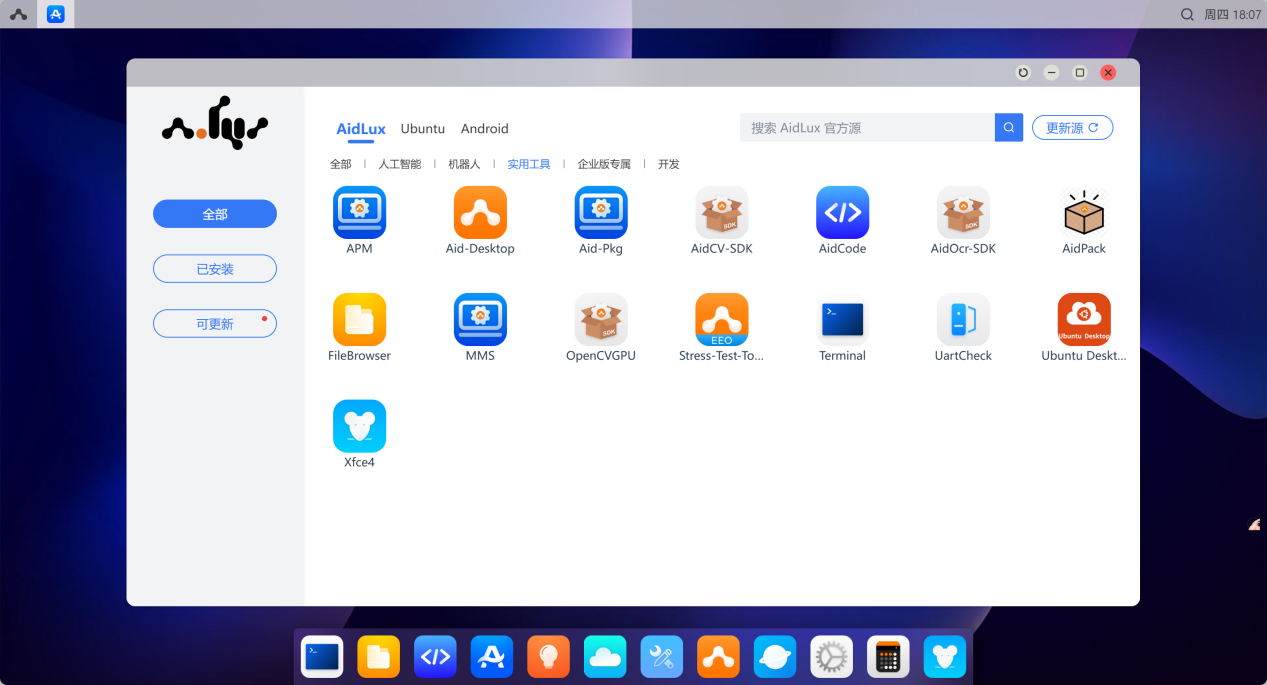The height and width of the screenshot is (685, 1267).
Task: Select the 实用工具 category filter
Action: 529,164
